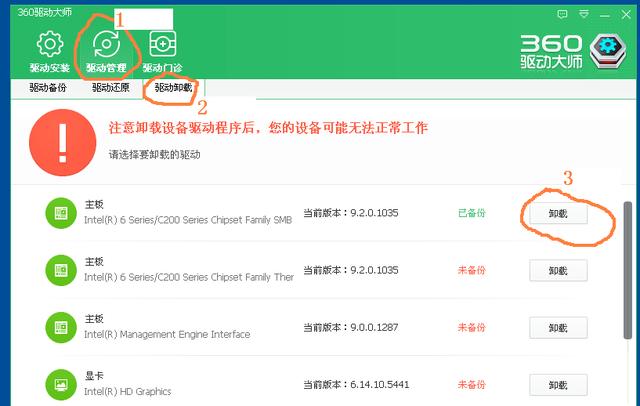Switch to the 驱动还原 tab
Screen dimensions: 640x406
[111, 88]
